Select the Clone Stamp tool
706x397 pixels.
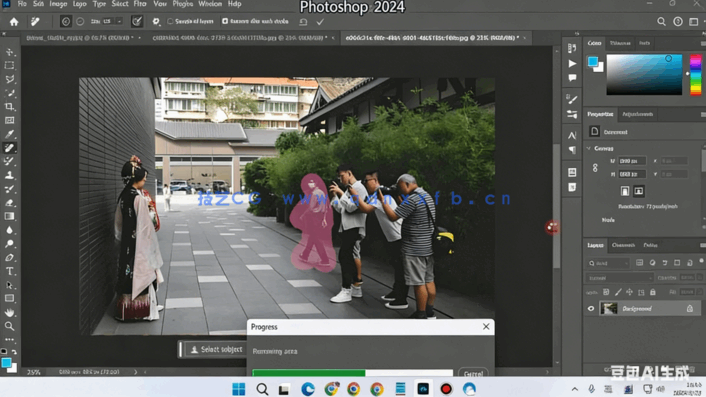click(9, 175)
